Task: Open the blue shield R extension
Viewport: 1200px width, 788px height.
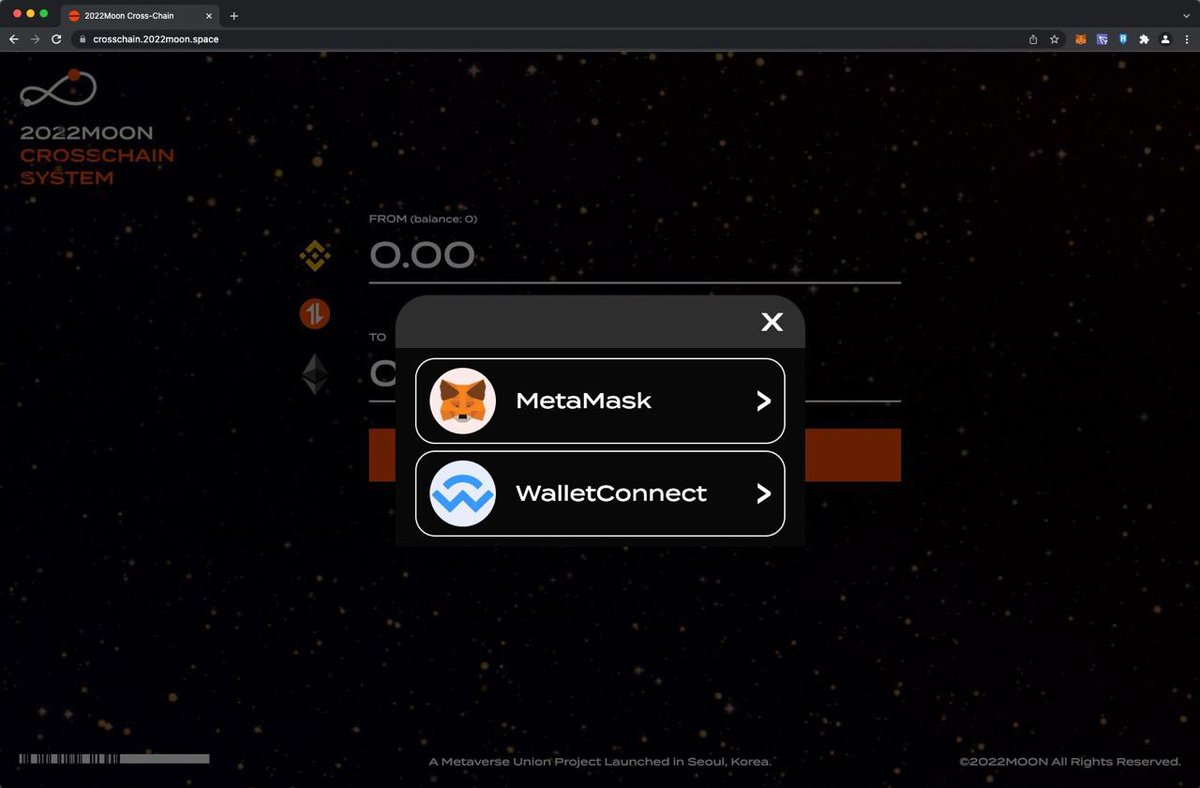Action: [x=1123, y=39]
